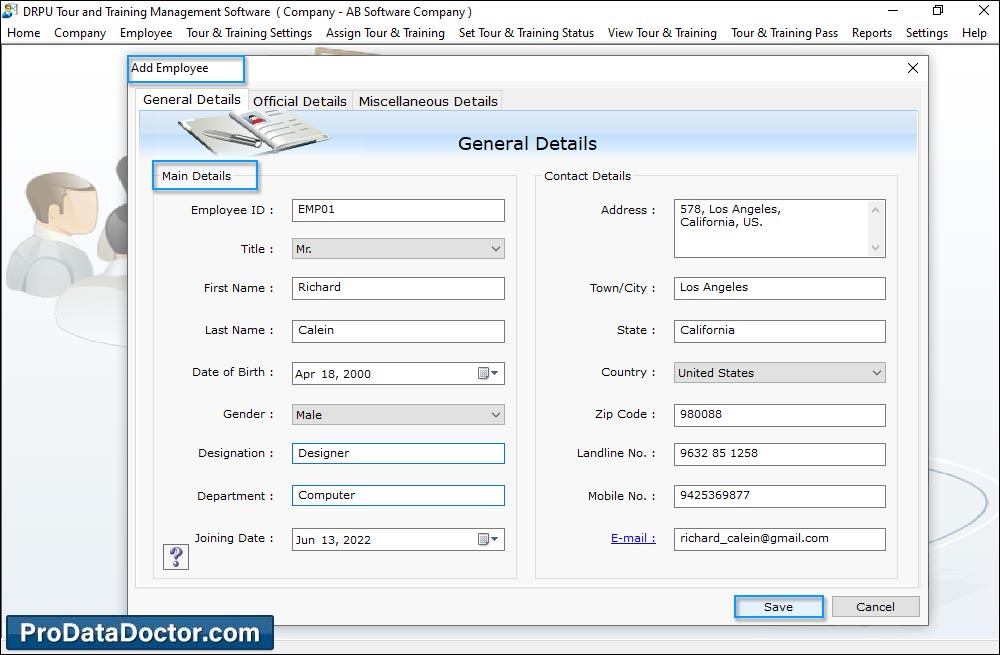Open Tour & Training Settings menu
Screen dimensions: 1000x655
point(249,33)
